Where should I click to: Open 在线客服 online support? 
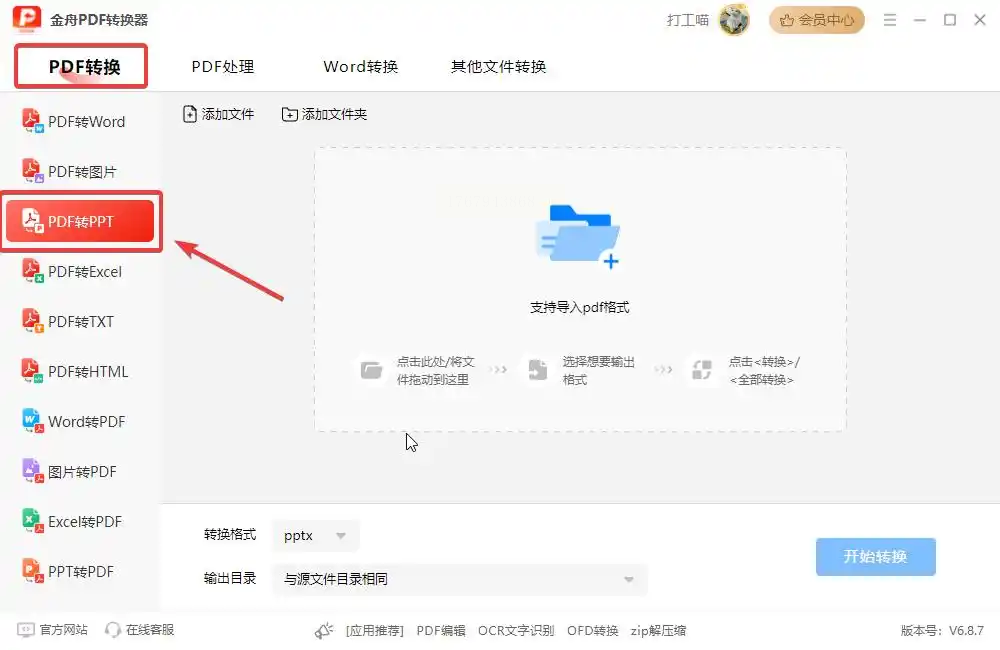[x=139, y=630]
